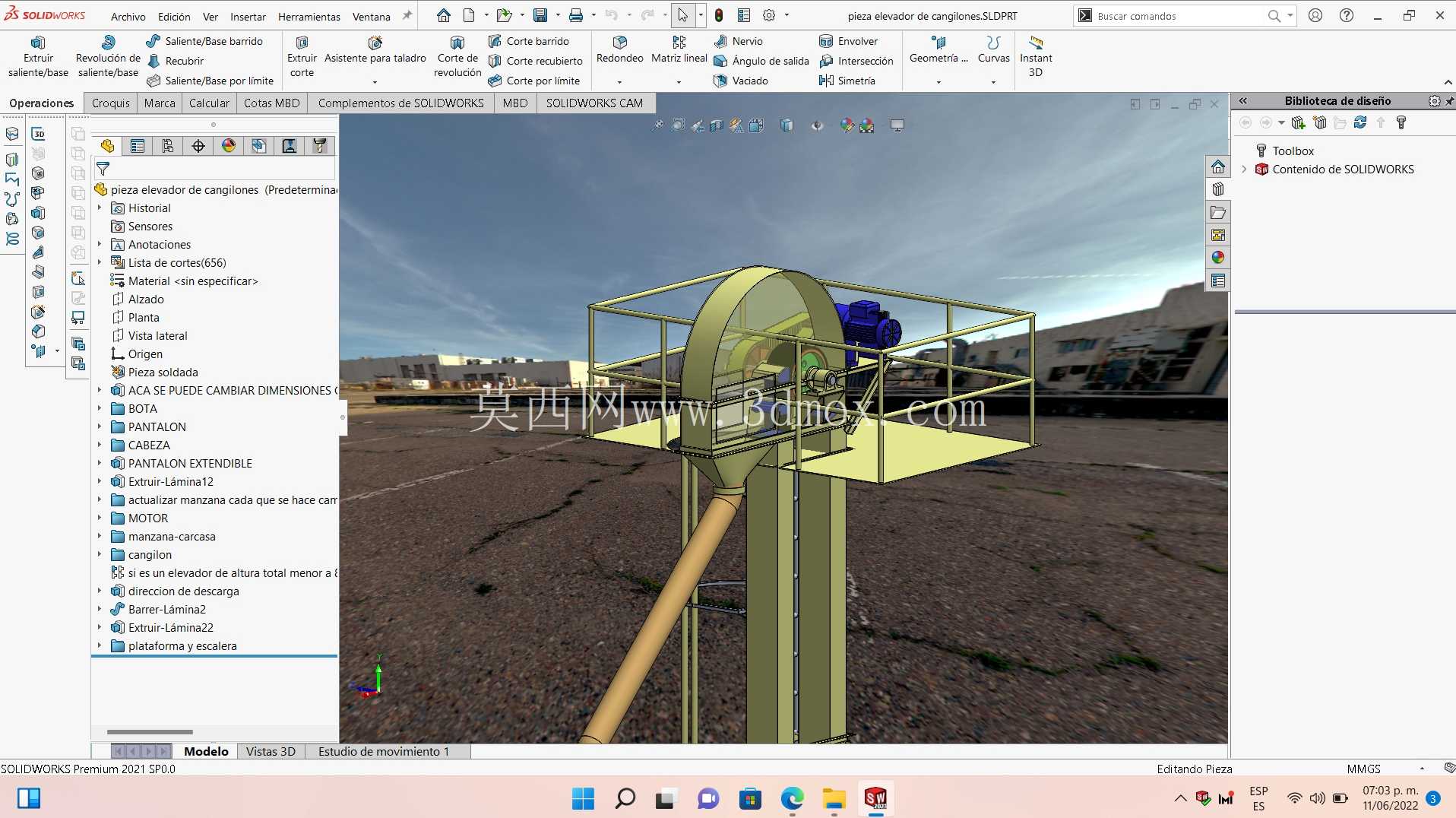Switch to the Calcular tab
Screen dimensions: 1456x818
(x=209, y=103)
